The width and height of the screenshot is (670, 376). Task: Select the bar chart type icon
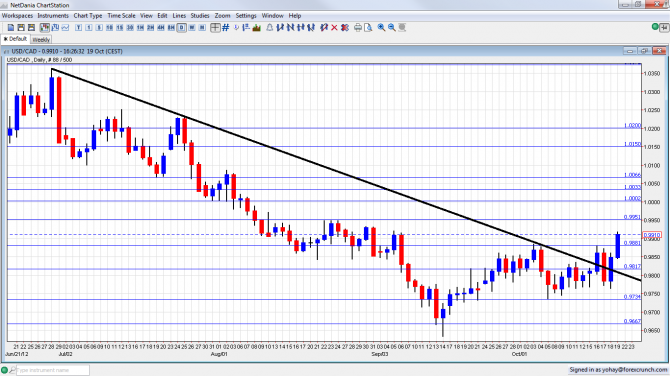(55, 27)
